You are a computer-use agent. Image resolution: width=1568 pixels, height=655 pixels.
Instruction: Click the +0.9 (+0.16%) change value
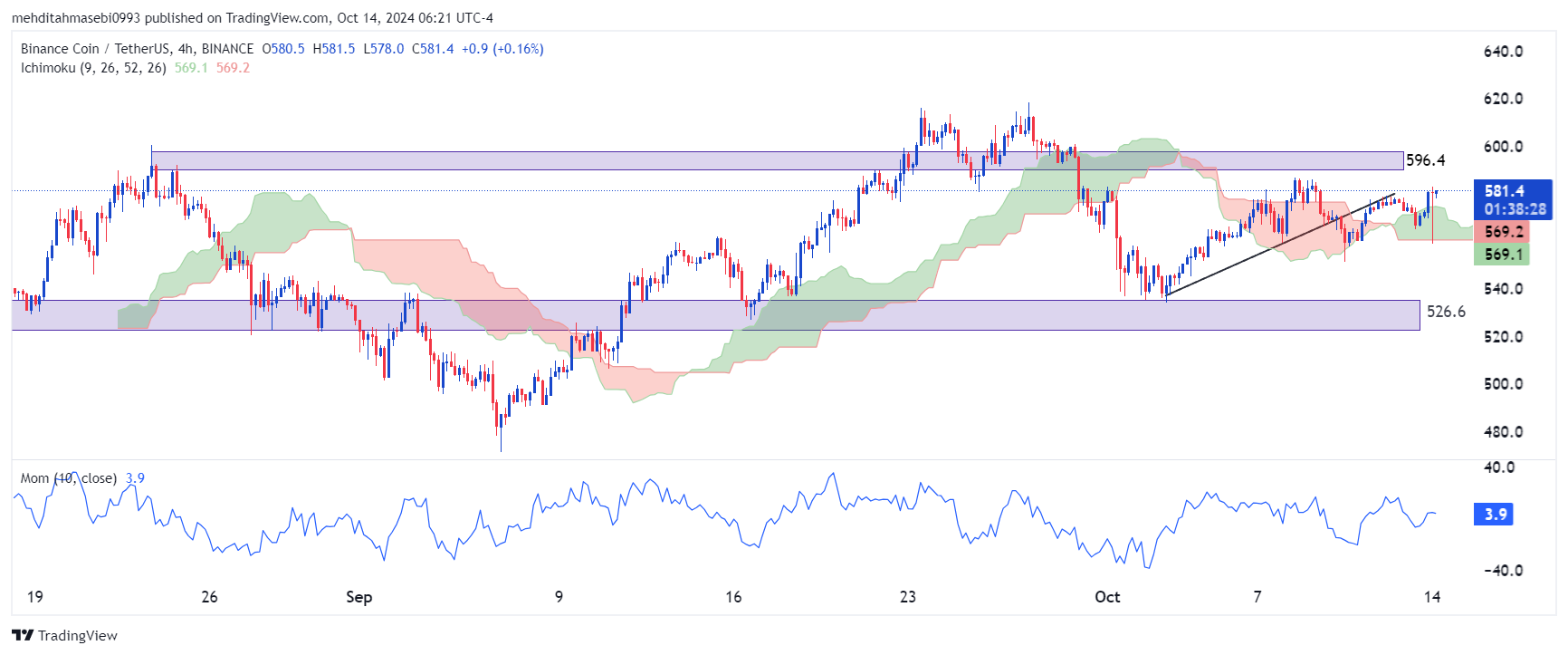click(x=502, y=49)
